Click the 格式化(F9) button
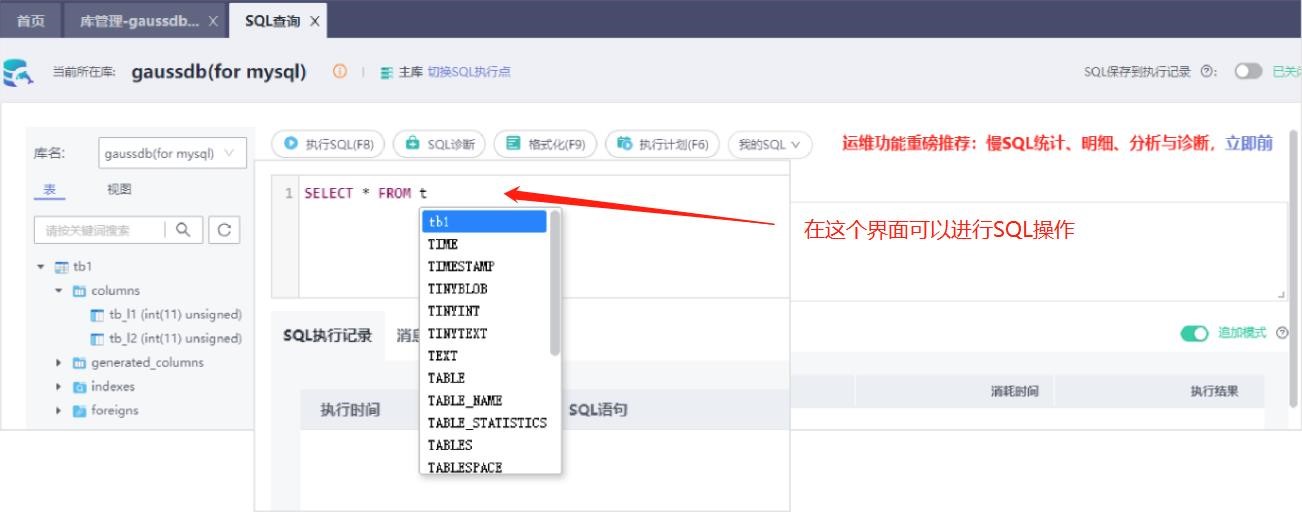Image resolution: width=1302 pixels, height=512 pixels. click(546, 144)
